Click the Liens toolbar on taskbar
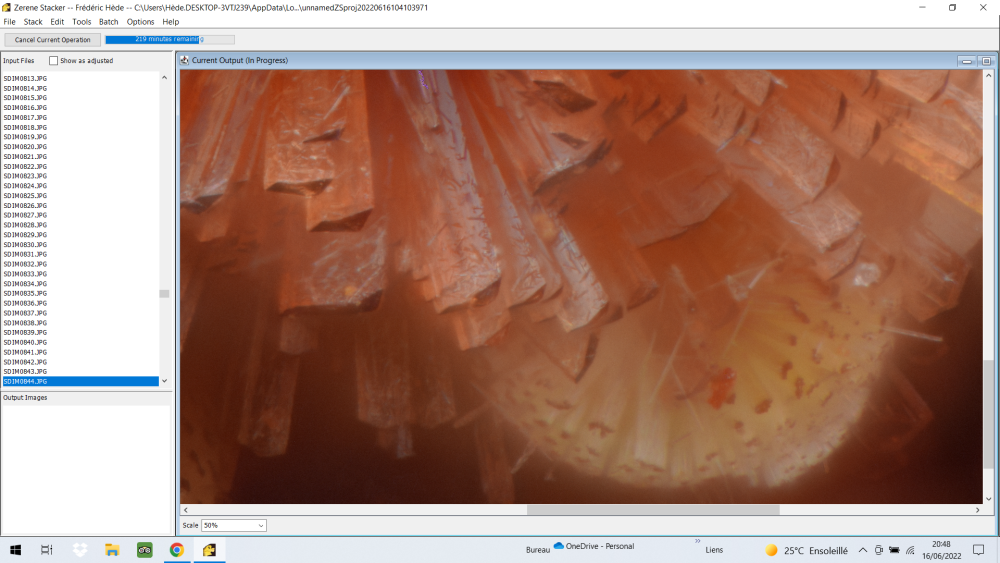 pos(714,550)
